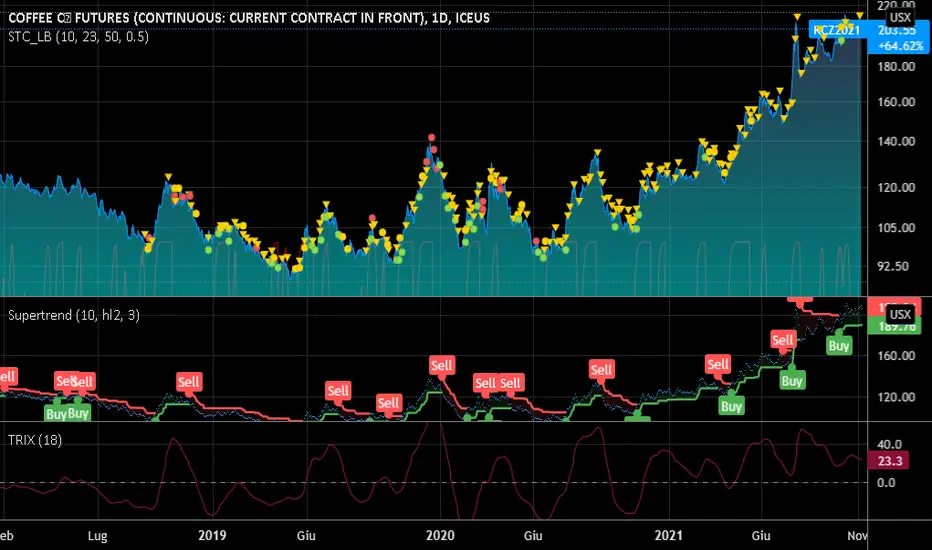Click the Sell marker nearest the 2021 label
The width and height of the screenshot is (932, 550).
tap(601, 370)
